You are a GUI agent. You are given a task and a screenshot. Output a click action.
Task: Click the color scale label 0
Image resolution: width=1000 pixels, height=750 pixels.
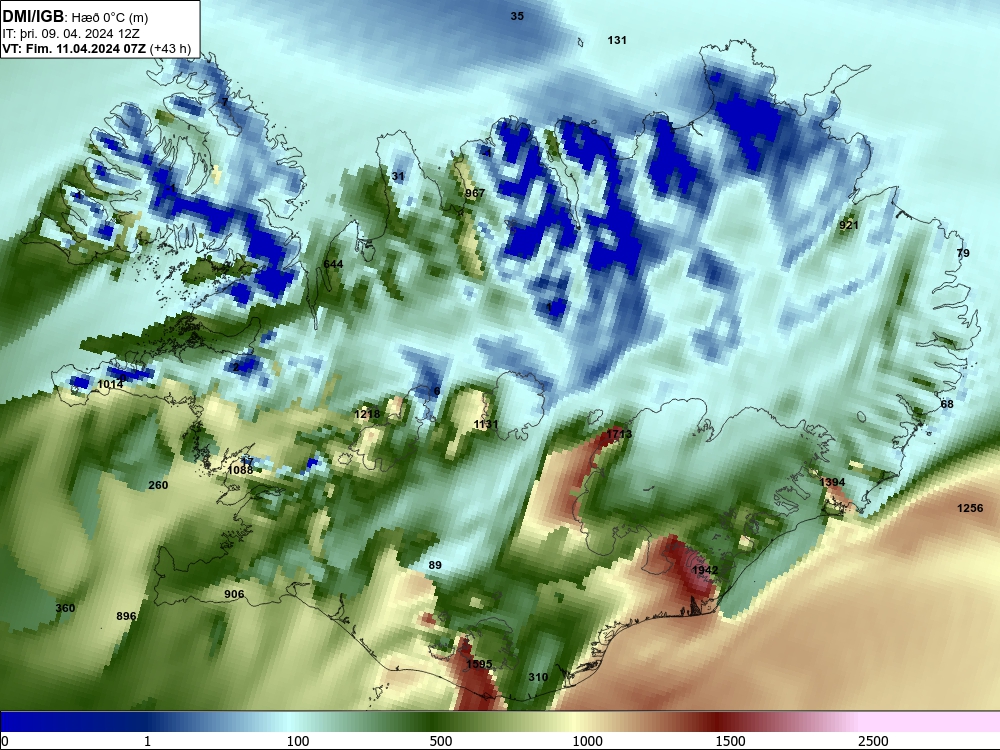tap(6, 741)
